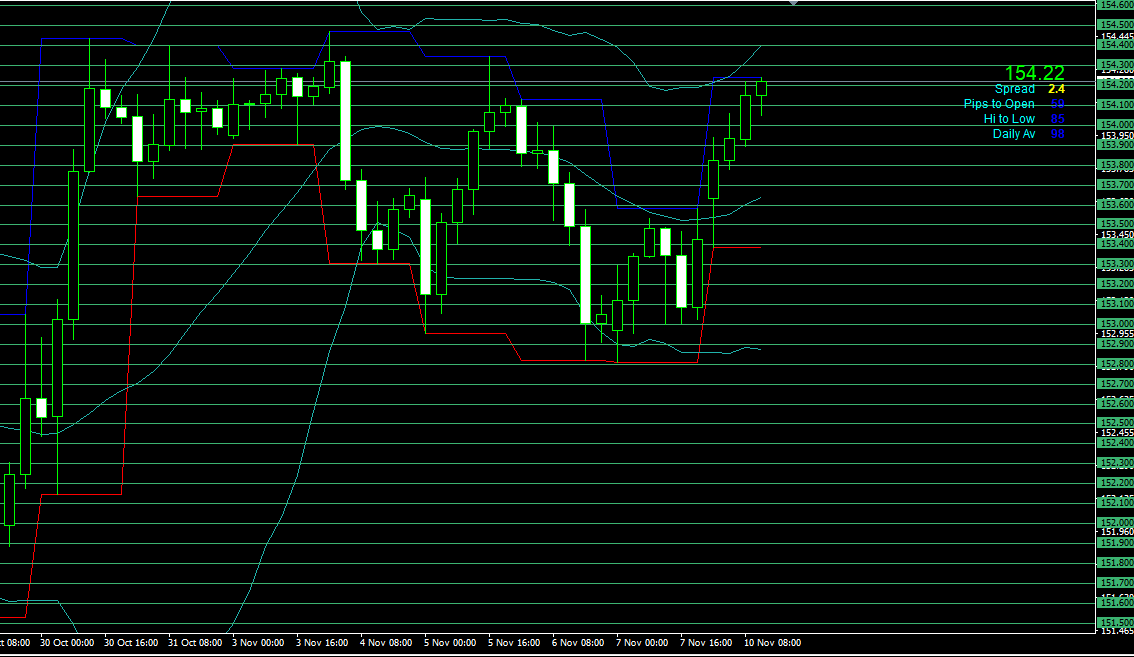
Task: Click the 153.000 price level tag
Action: click(1115, 324)
